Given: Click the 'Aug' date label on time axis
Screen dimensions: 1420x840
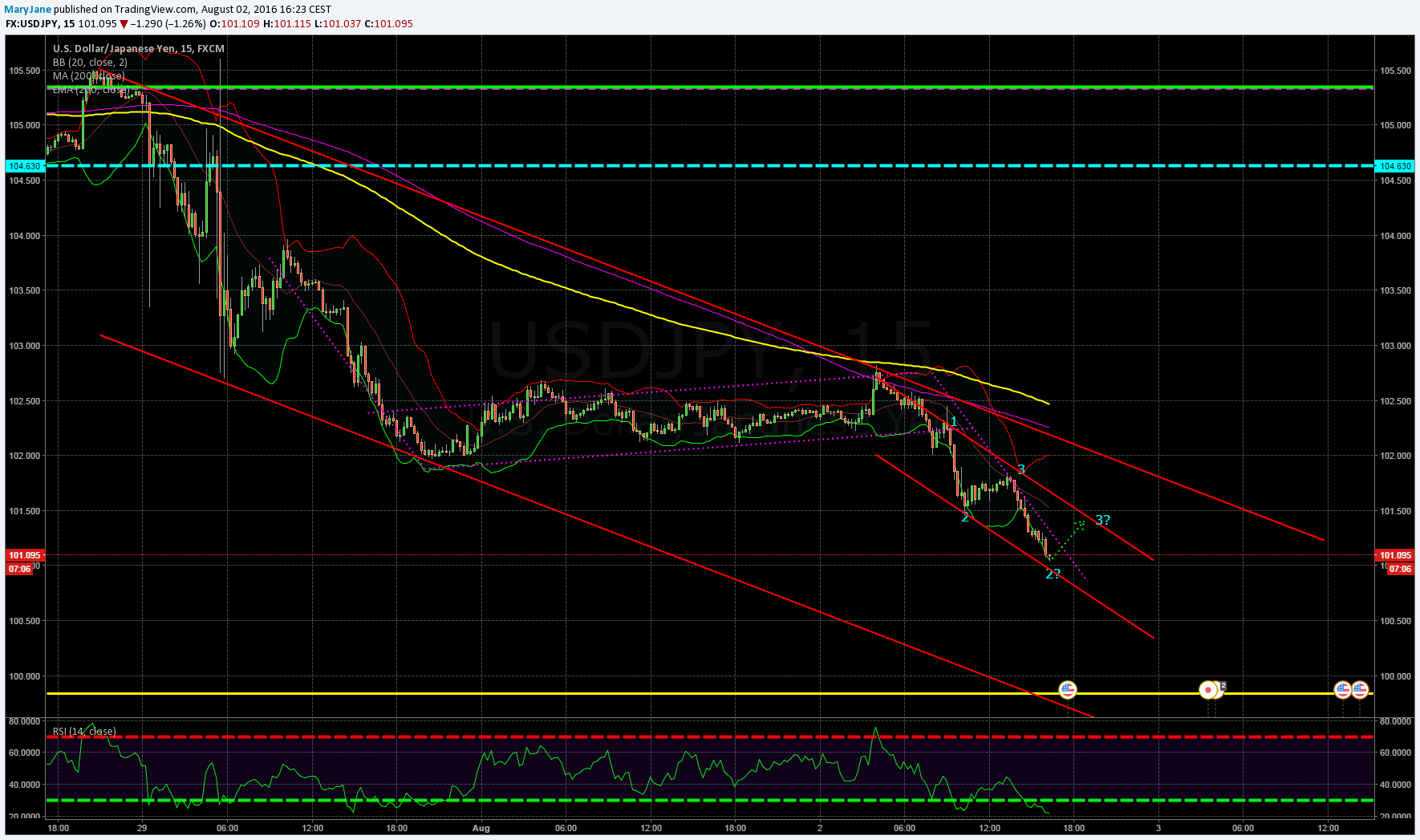Looking at the screenshot, I should tap(481, 828).
